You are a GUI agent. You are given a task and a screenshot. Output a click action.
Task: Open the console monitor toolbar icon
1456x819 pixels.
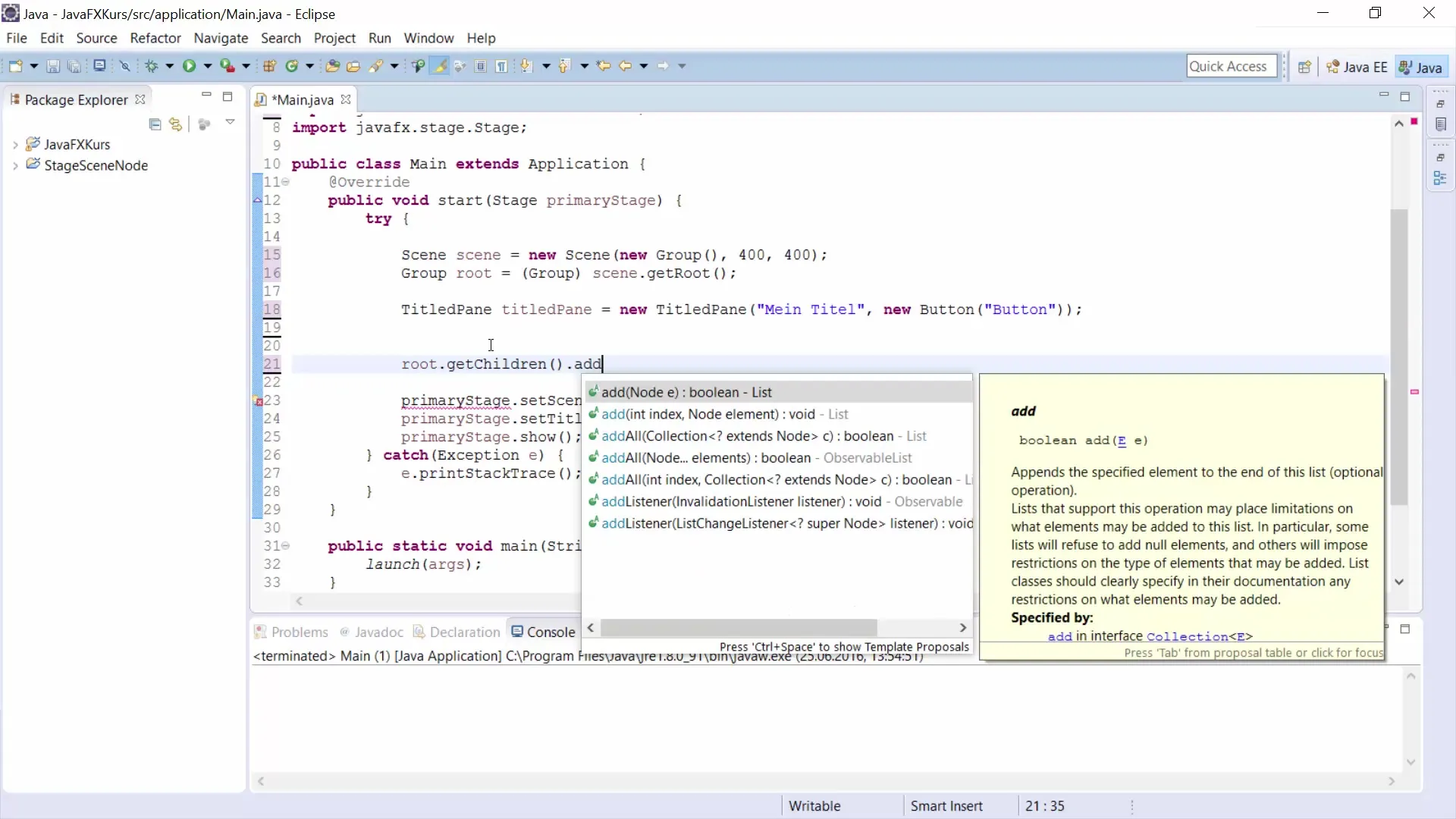[x=99, y=66]
